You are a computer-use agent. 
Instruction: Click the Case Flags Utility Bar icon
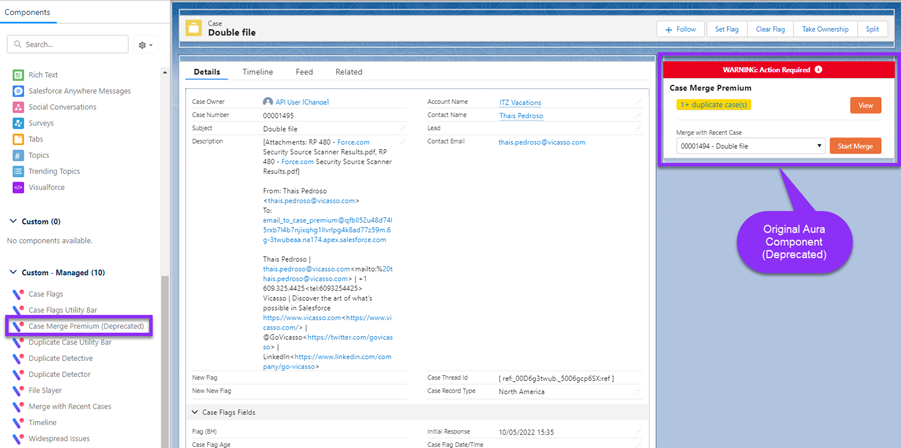coord(18,310)
